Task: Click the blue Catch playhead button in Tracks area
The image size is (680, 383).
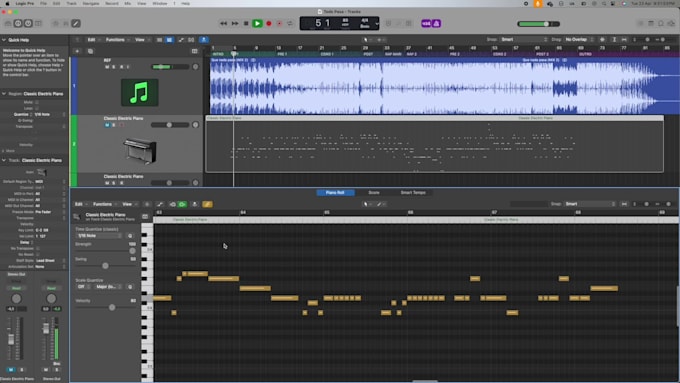Action: point(203,39)
